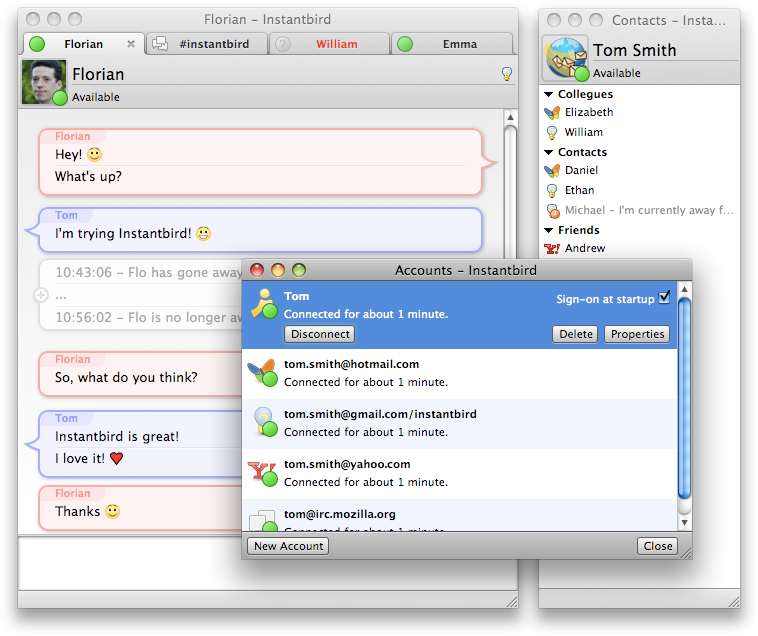This screenshot has height=636, width=758.
Task: Click the blue scrollbar thumb in the Accounts list
Action: 684,399
